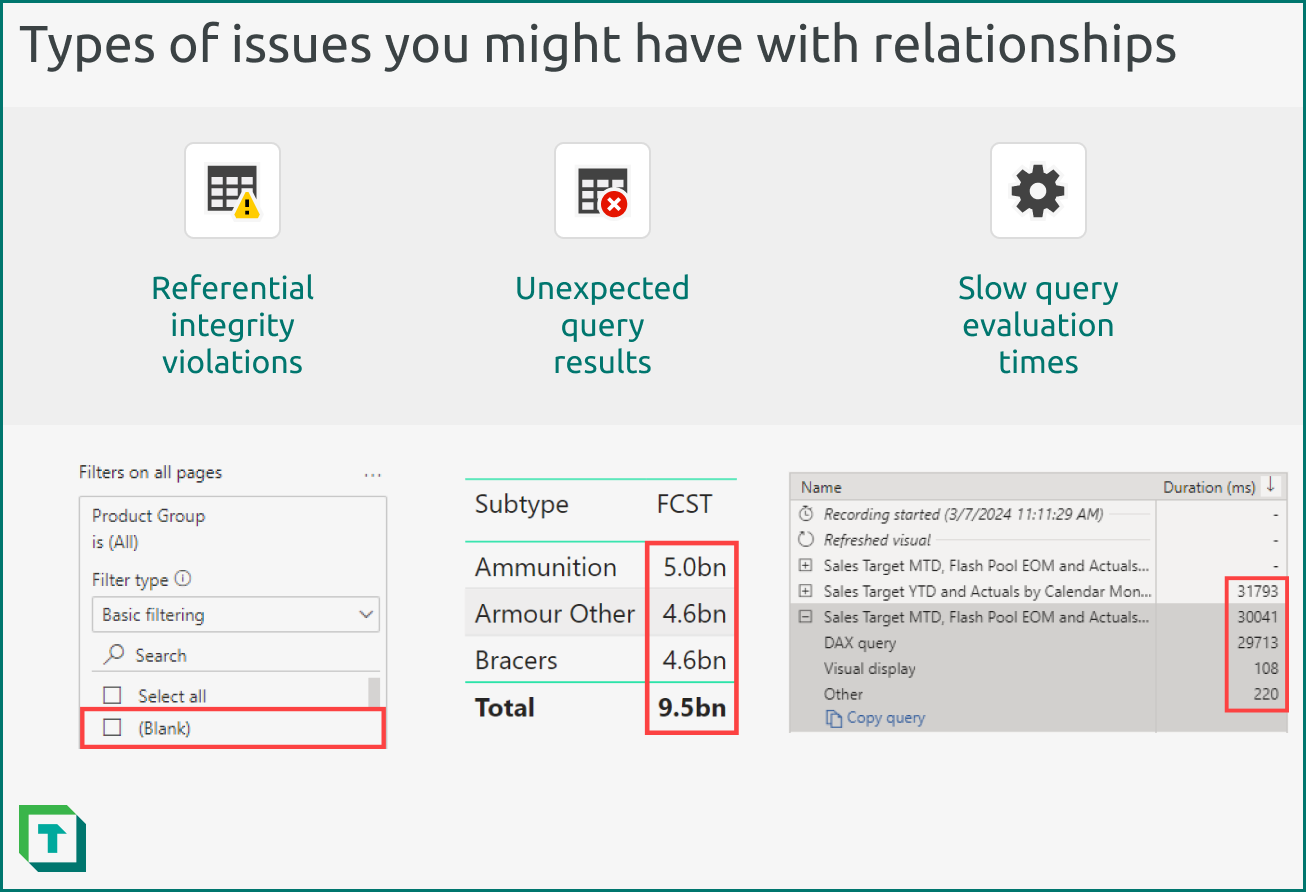Click the gear icon above Slow query evaluation times

coord(1038,191)
